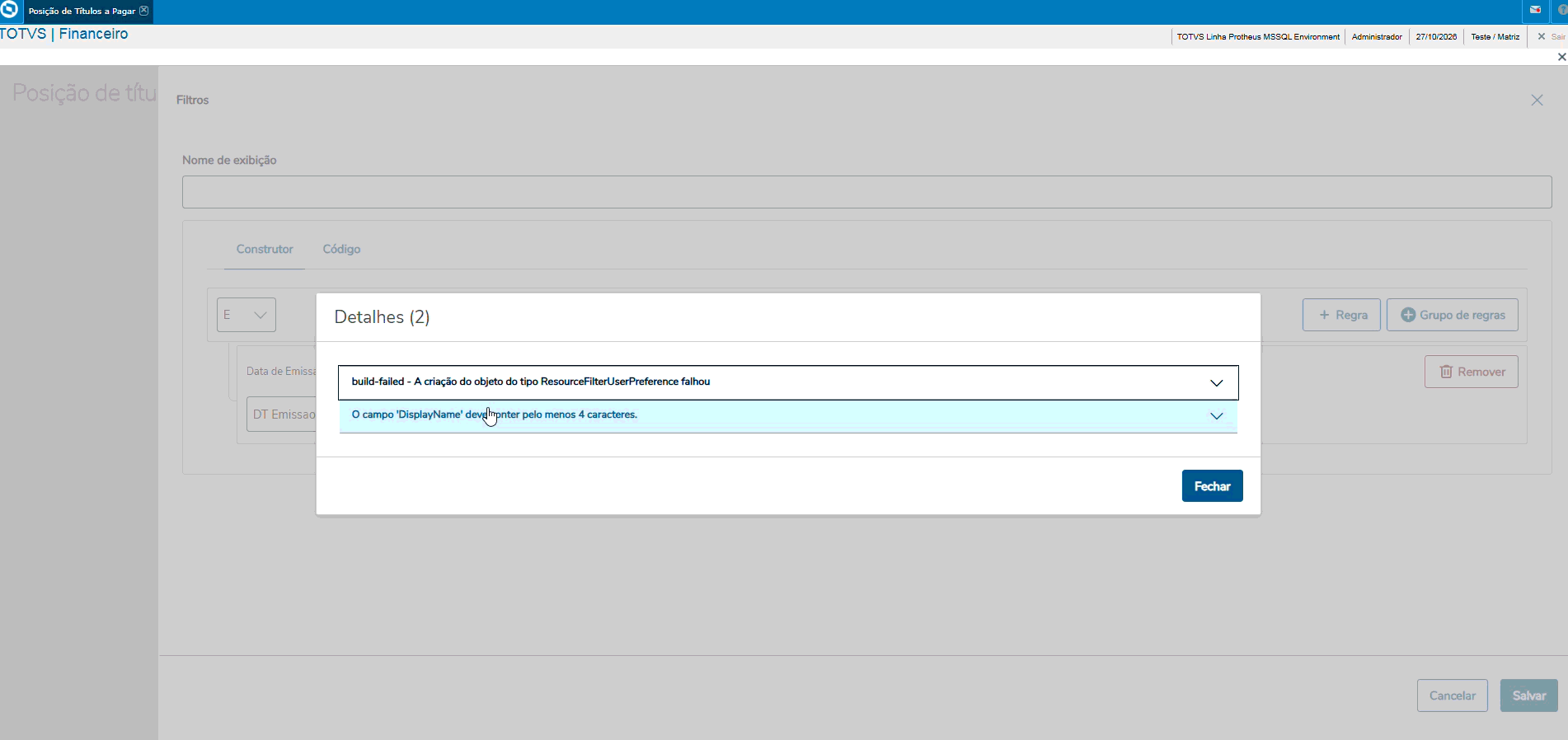1568x740 pixels.
Task: Click the TOTVS | Financeiro title
Action: 64,34
